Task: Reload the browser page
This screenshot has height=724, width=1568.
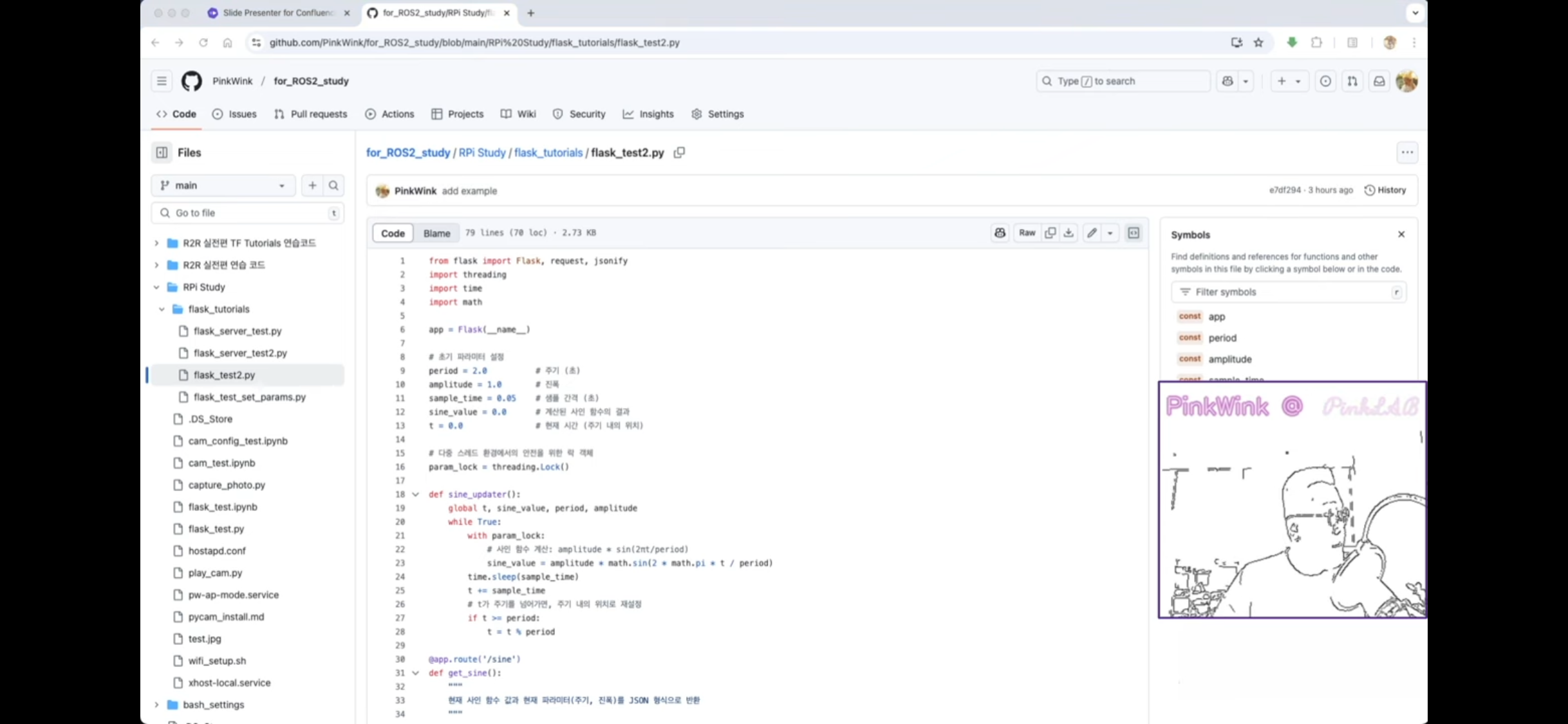Action: [203, 42]
